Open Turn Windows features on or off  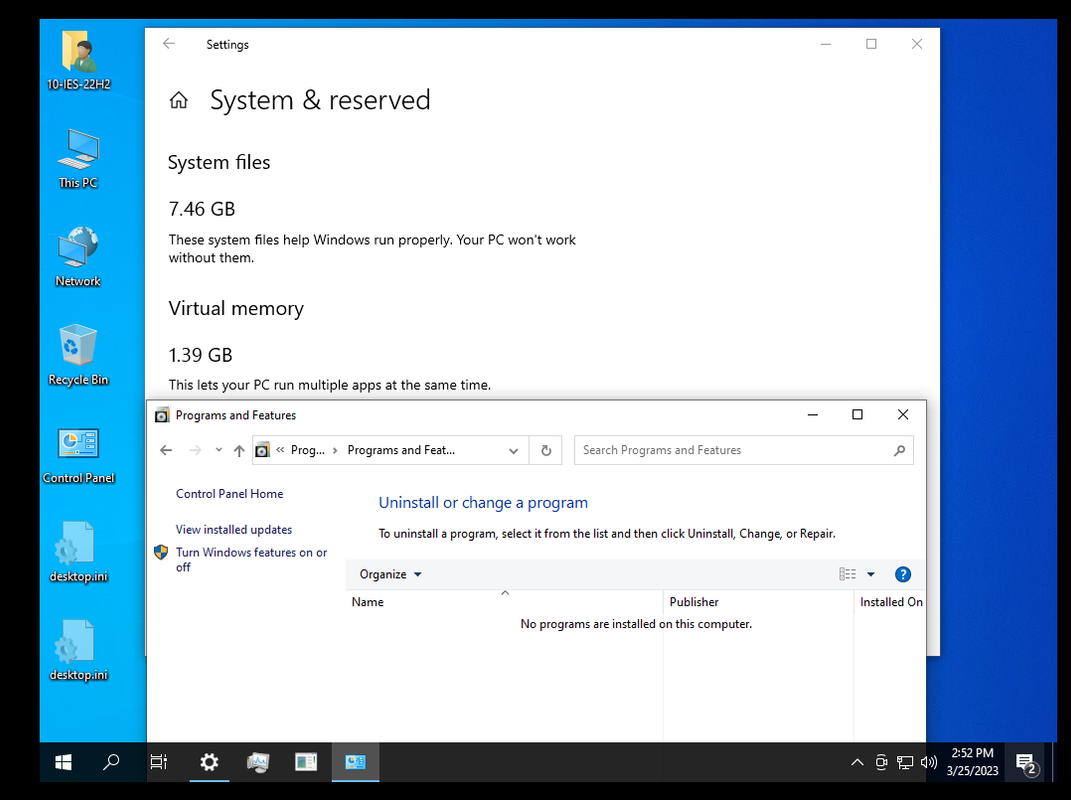coord(251,560)
